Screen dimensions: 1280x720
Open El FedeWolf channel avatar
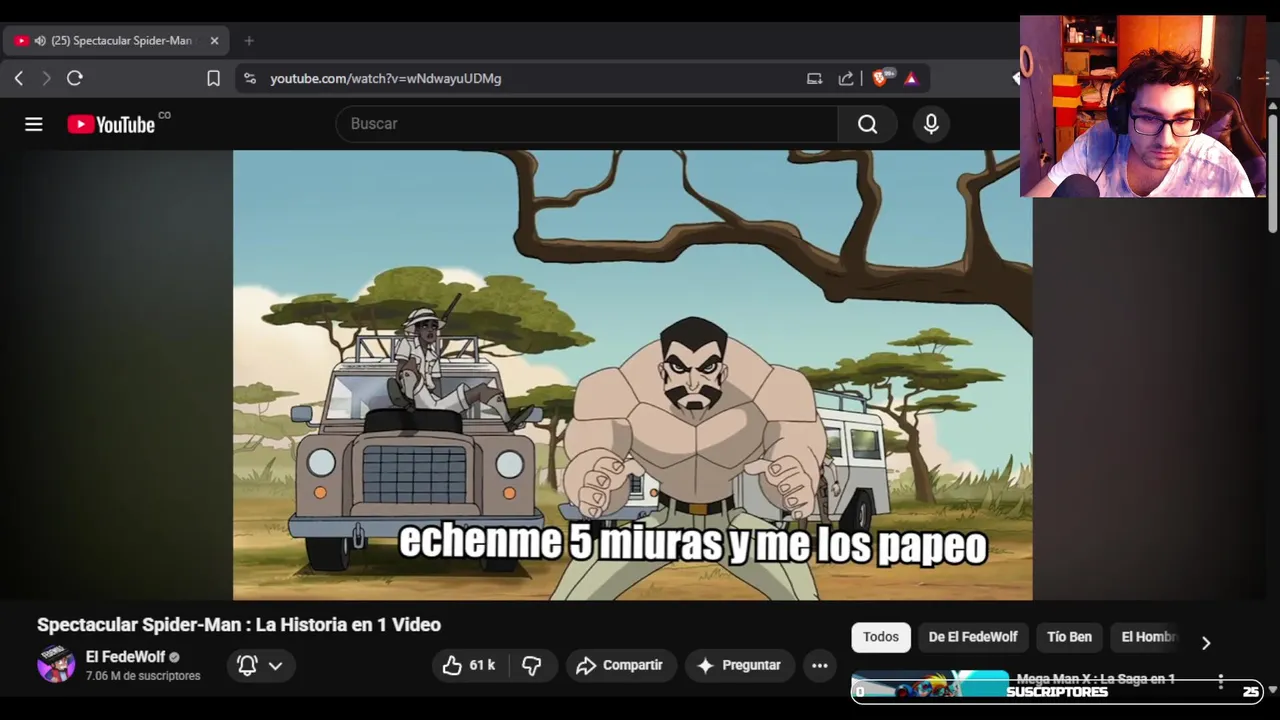point(56,665)
